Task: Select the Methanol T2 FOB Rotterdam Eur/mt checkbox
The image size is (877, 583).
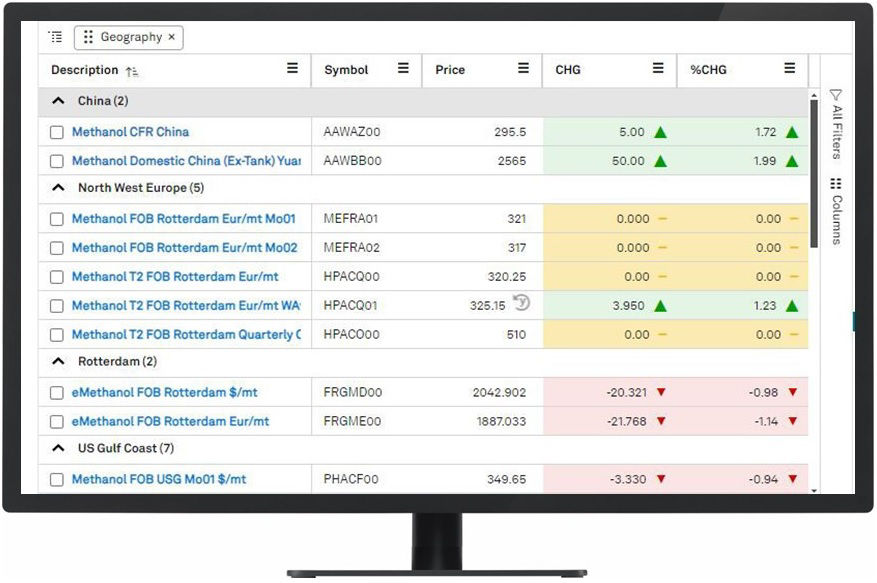Action: (57, 277)
